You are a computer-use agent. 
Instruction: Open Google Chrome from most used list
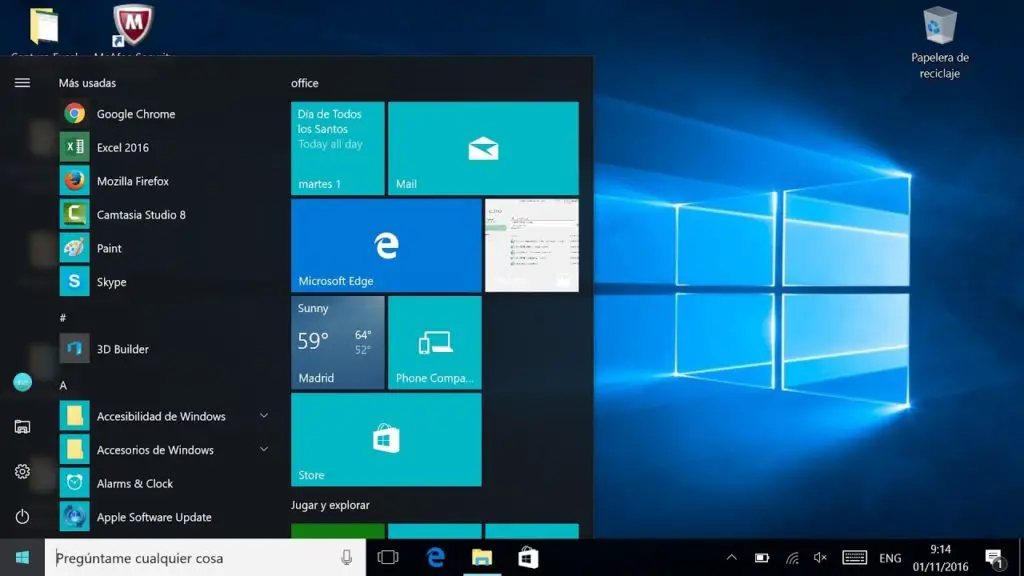[135, 114]
